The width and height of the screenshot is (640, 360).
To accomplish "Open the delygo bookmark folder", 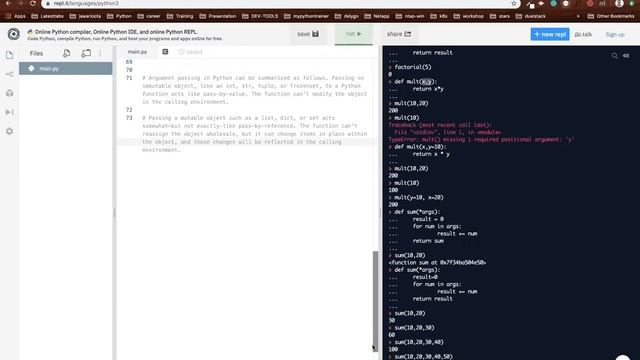I will pyautogui.click(x=347, y=16).
